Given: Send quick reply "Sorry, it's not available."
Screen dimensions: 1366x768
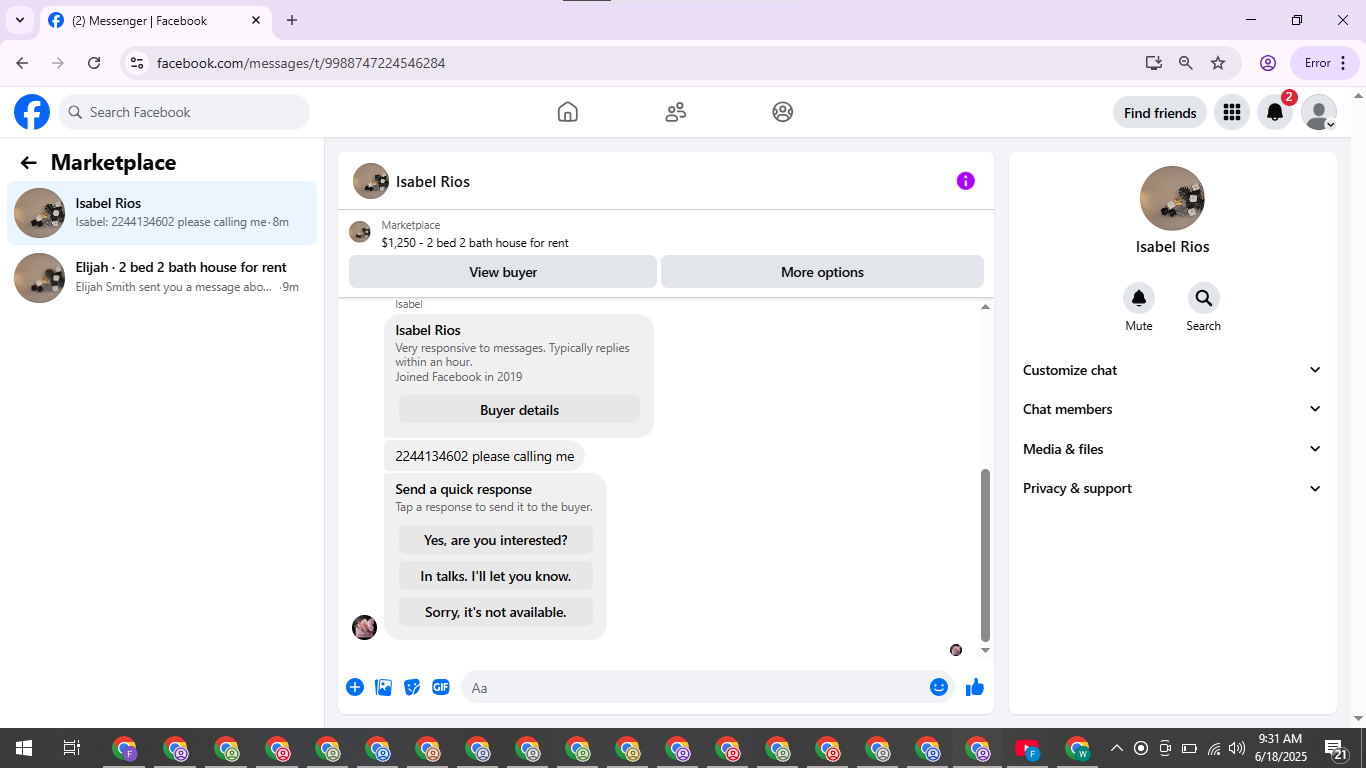Looking at the screenshot, I should pos(496,612).
